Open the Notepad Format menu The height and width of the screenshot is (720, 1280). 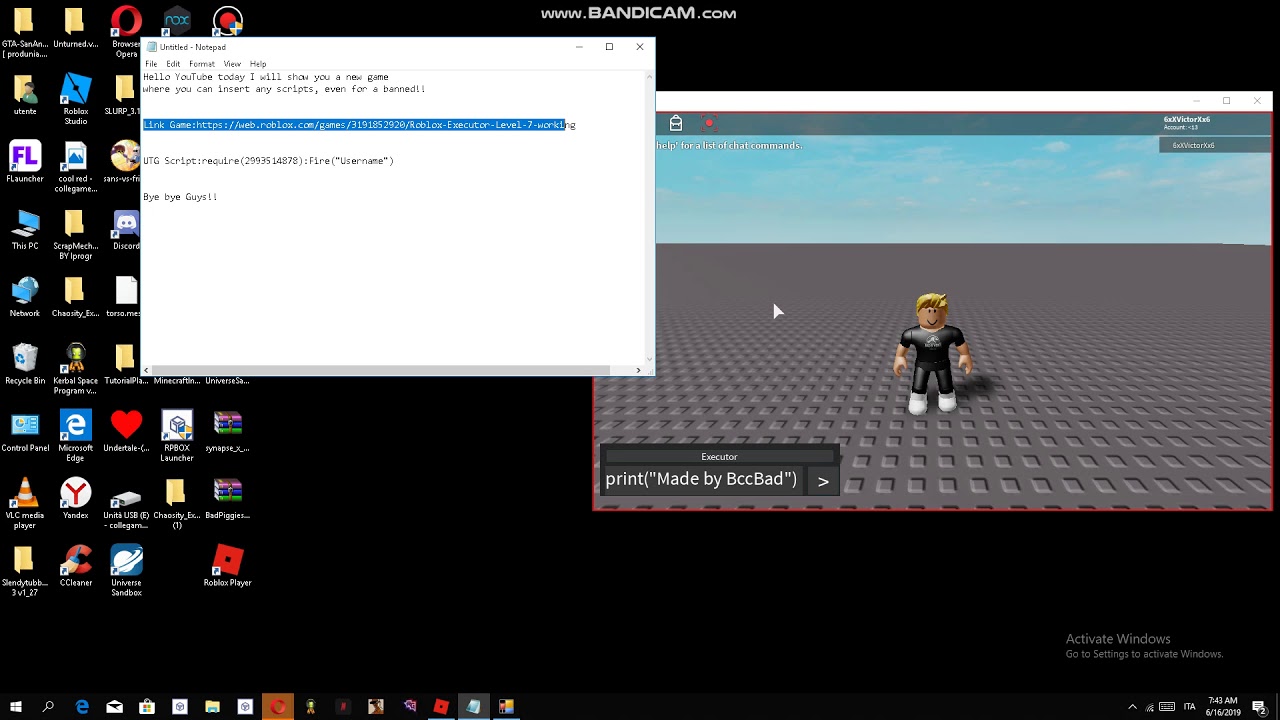pos(202,64)
